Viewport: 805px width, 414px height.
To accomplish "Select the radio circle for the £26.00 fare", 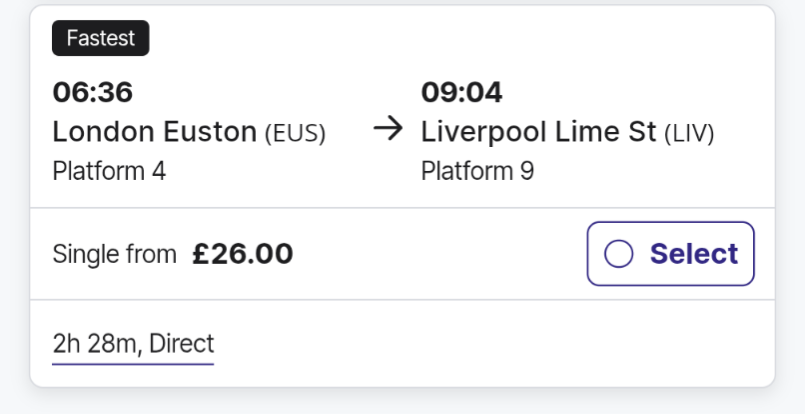I will pos(619,254).
